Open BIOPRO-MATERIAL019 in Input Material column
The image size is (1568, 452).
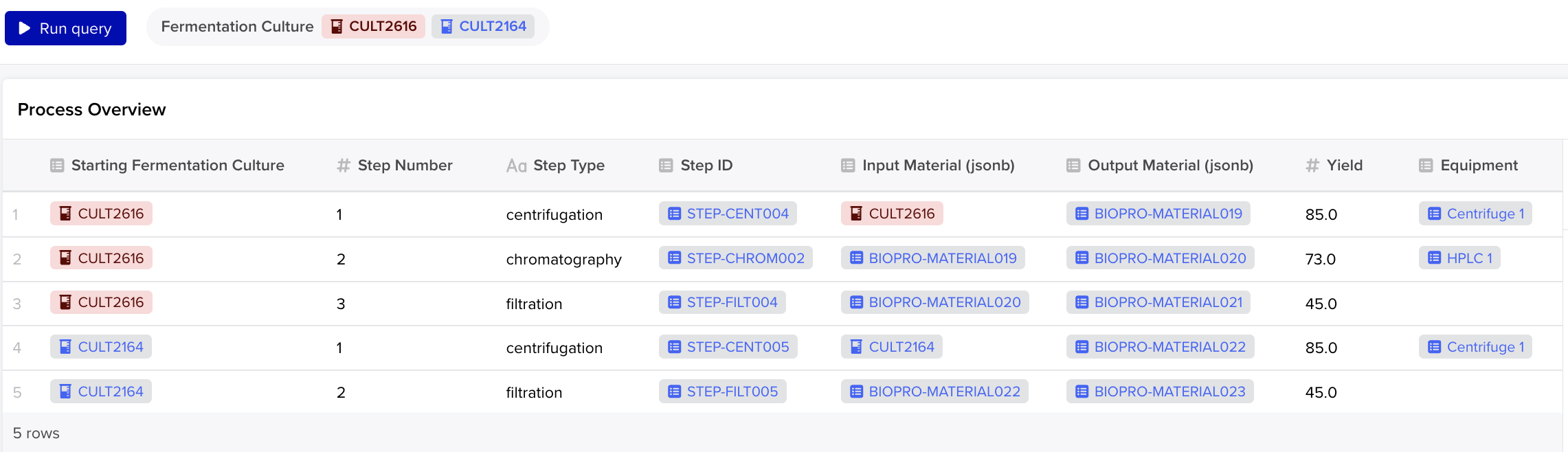point(933,258)
